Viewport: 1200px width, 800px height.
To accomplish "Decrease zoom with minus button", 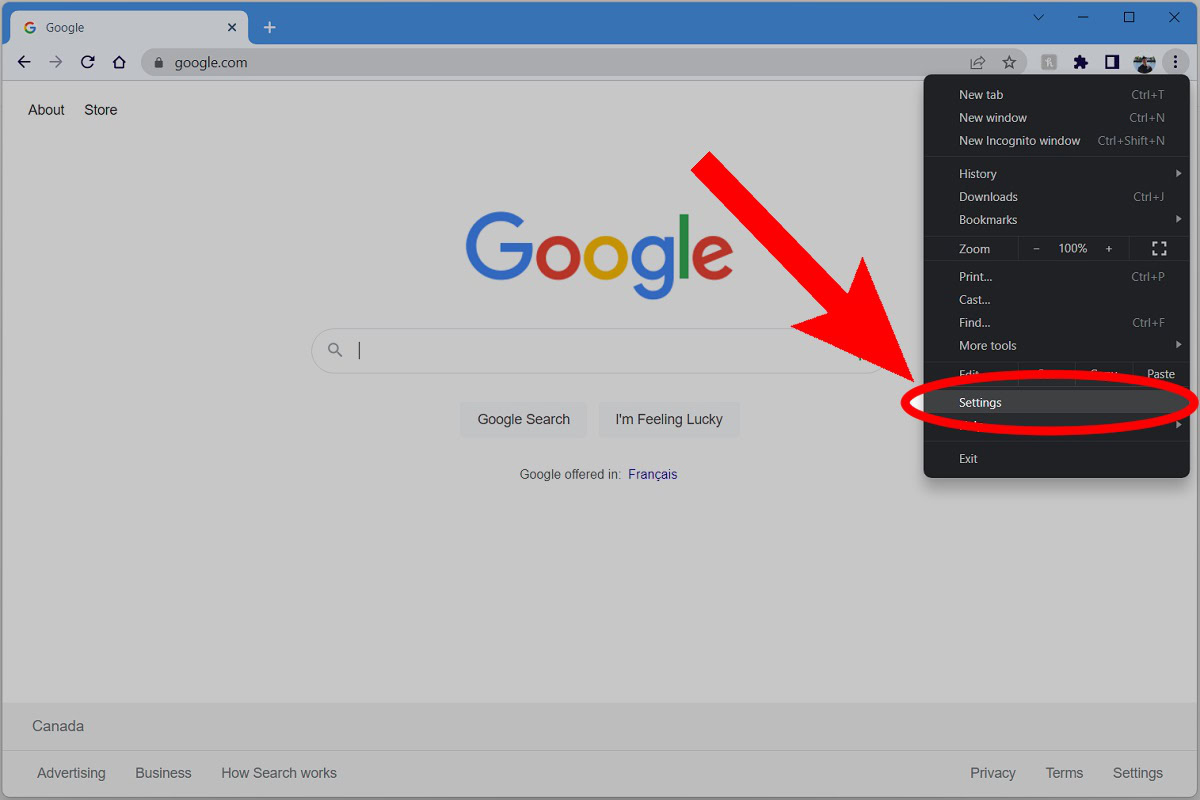I will click(1036, 248).
